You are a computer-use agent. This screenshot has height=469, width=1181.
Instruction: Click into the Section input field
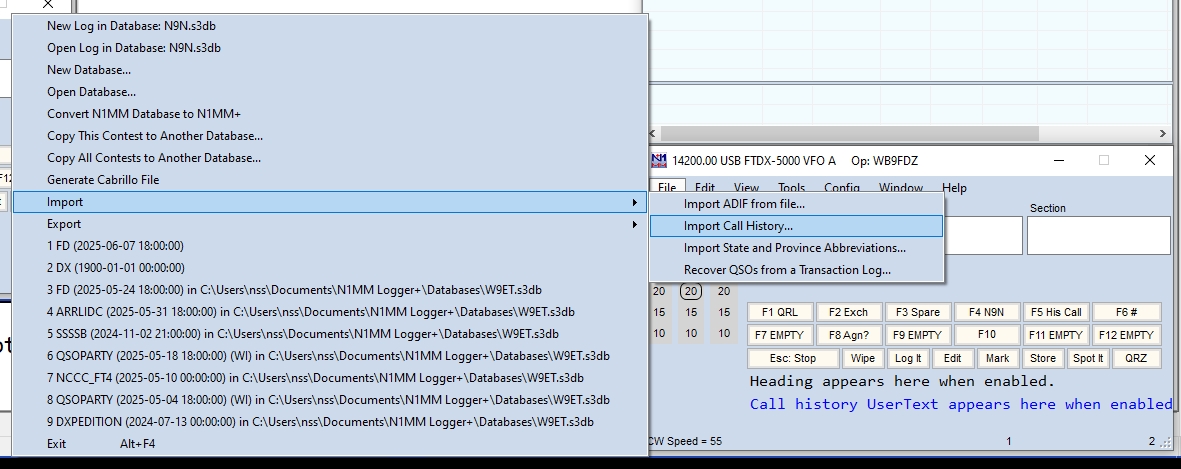coord(1098,236)
